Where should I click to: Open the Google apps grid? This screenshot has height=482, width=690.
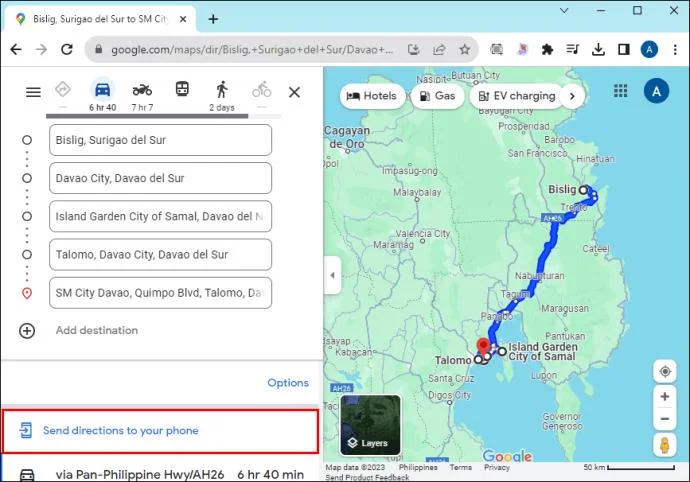(x=620, y=91)
